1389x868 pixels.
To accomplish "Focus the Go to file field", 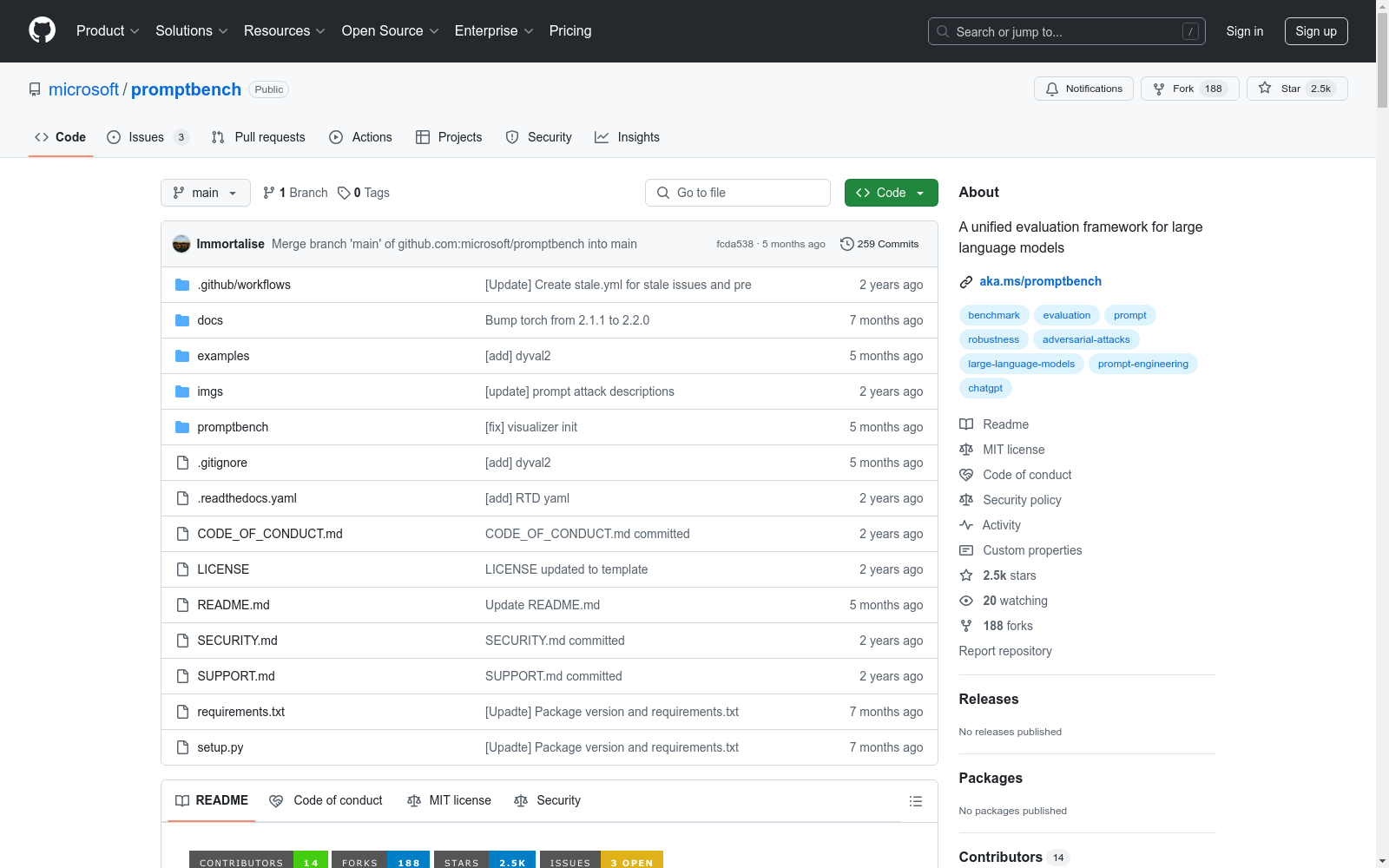I will (738, 193).
